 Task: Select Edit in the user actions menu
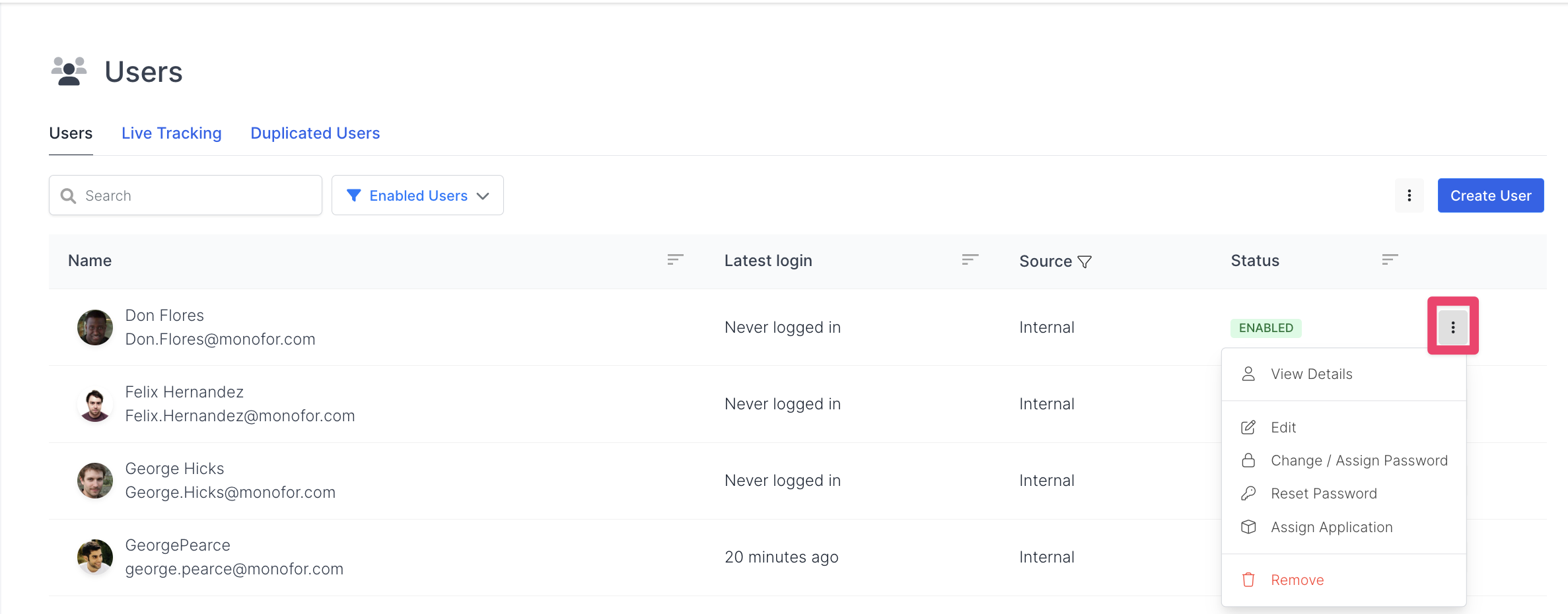pyautogui.click(x=1283, y=428)
